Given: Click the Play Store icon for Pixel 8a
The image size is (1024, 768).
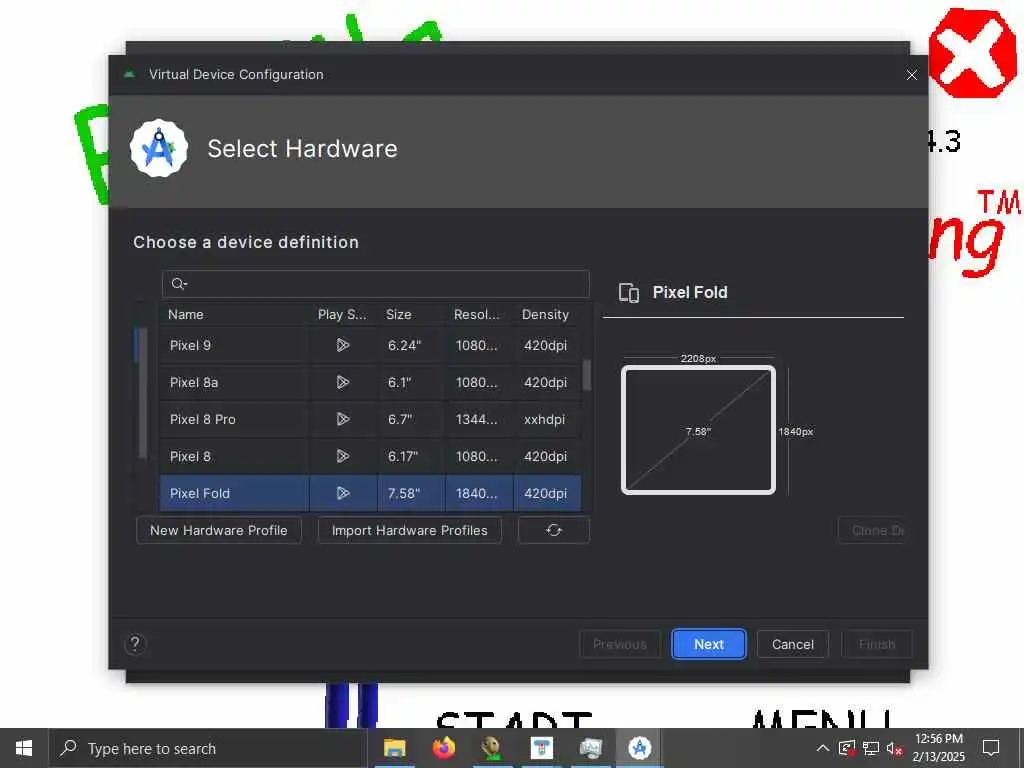Looking at the screenshot, I should tap(342, 382).
